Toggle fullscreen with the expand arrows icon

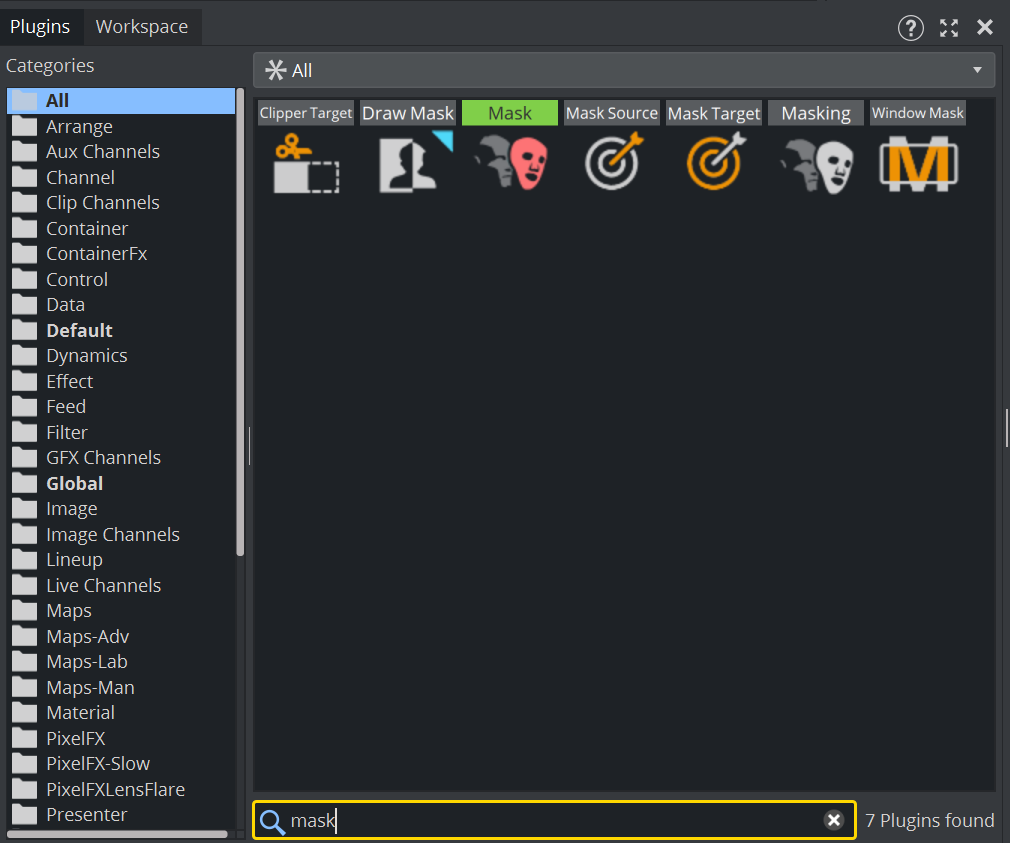tap(949, 28)
